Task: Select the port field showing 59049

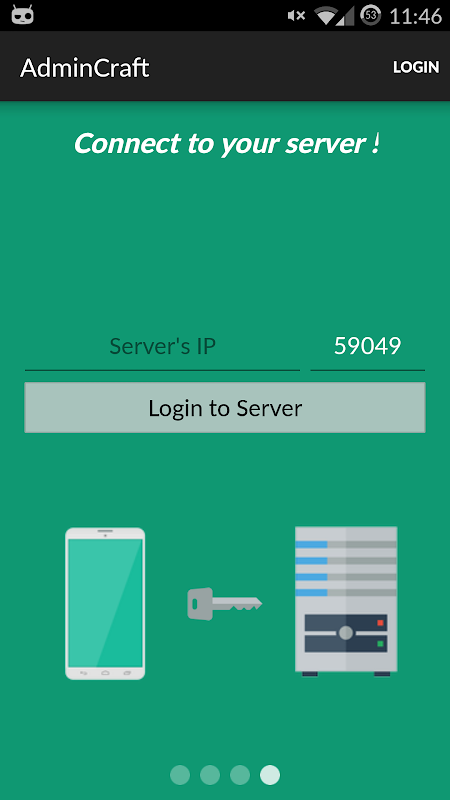Action: [367, 347]
